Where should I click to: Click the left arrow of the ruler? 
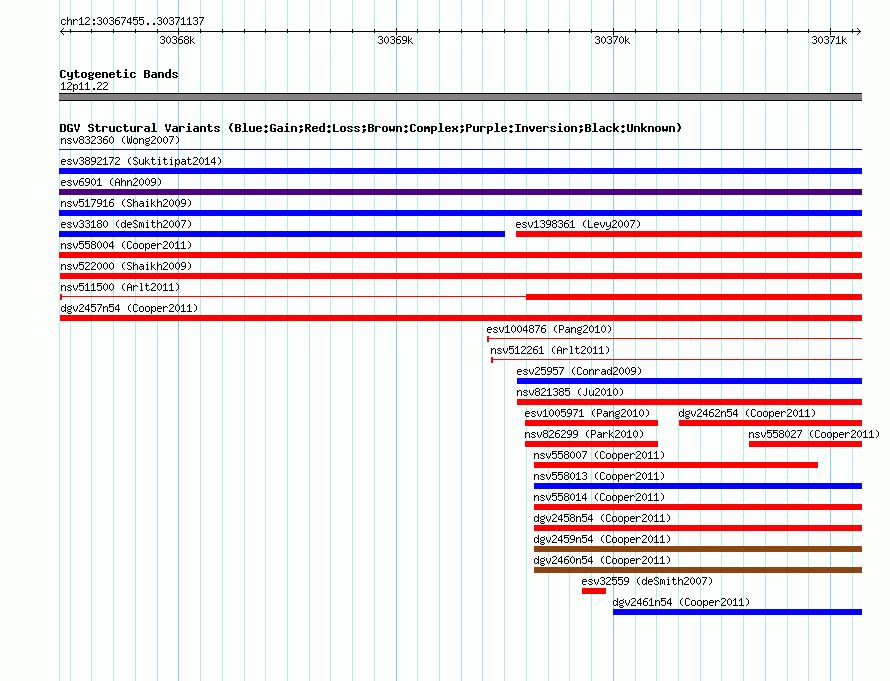[x=63, y=31]
